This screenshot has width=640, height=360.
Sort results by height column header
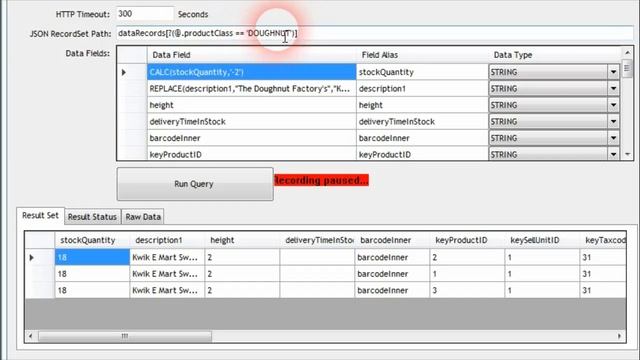click(242, 240)
